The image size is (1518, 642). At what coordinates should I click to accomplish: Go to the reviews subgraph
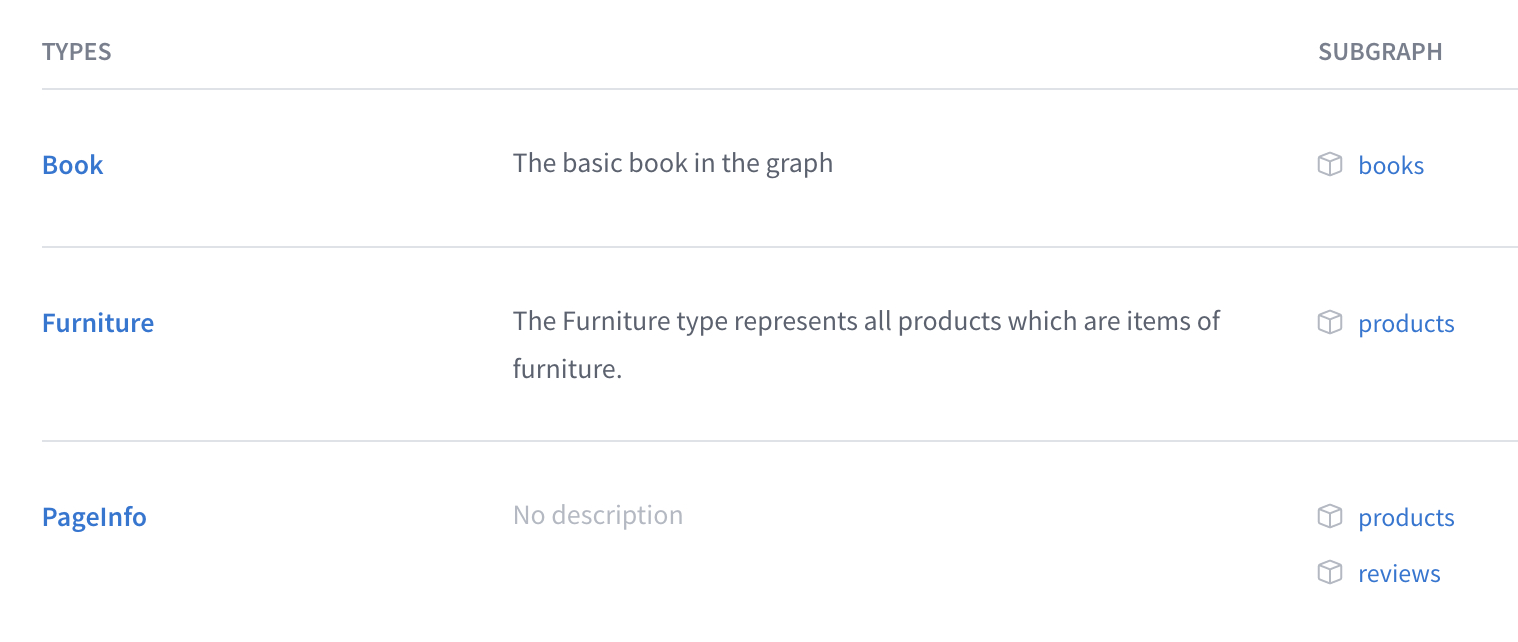click(1398, 573)
